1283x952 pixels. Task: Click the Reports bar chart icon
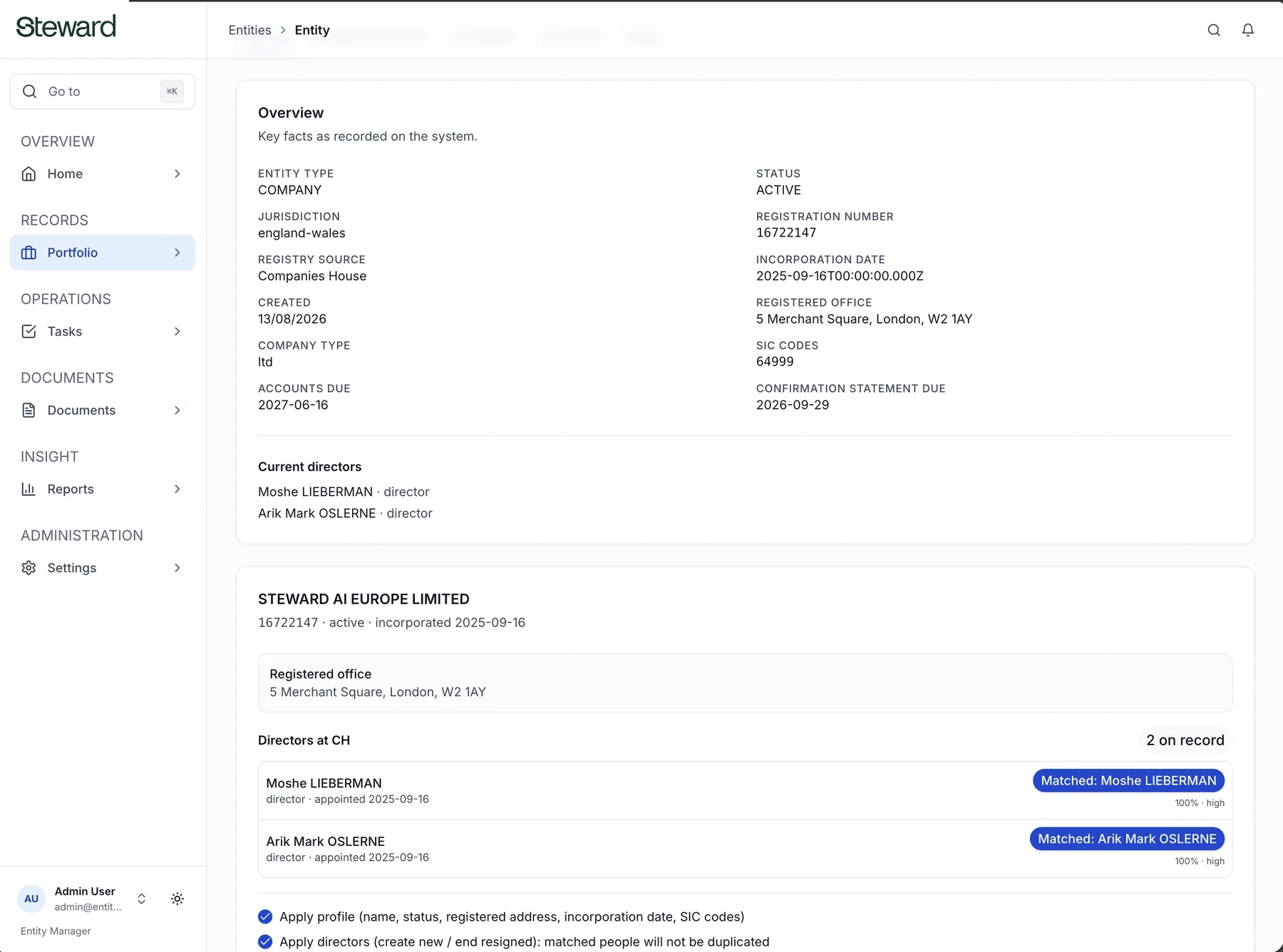29,489
